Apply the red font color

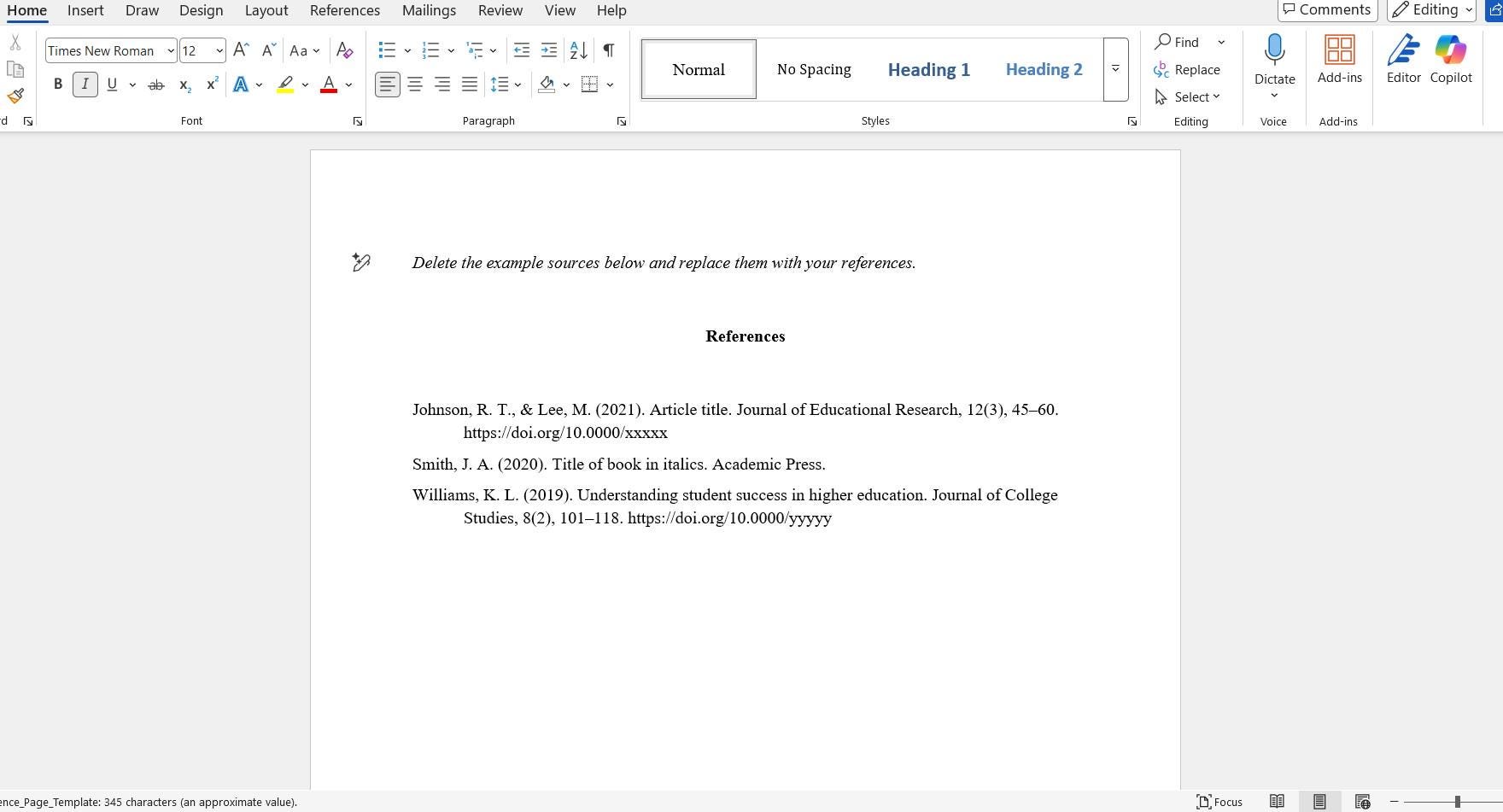[x=329, y=85]
